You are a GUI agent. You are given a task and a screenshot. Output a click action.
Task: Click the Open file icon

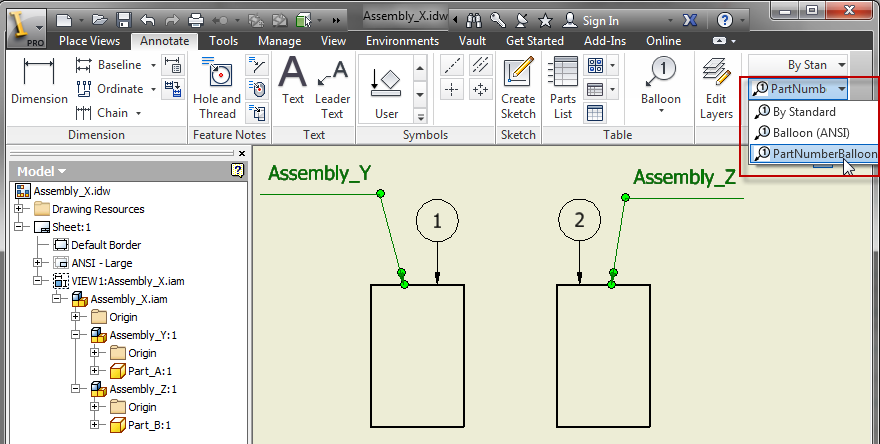tap(99, 21)
